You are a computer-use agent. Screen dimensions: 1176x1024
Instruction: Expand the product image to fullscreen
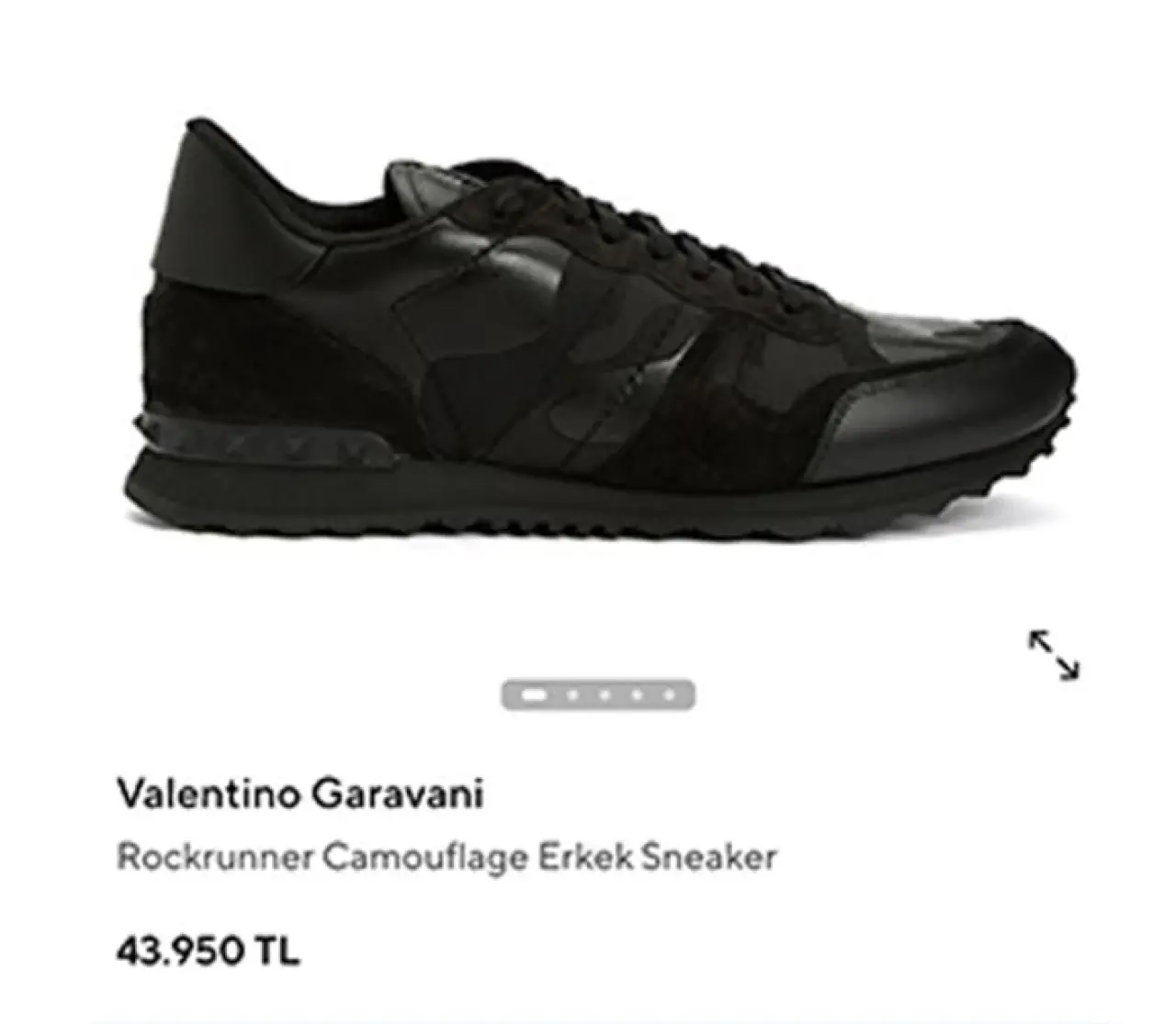click(1054, 655)
